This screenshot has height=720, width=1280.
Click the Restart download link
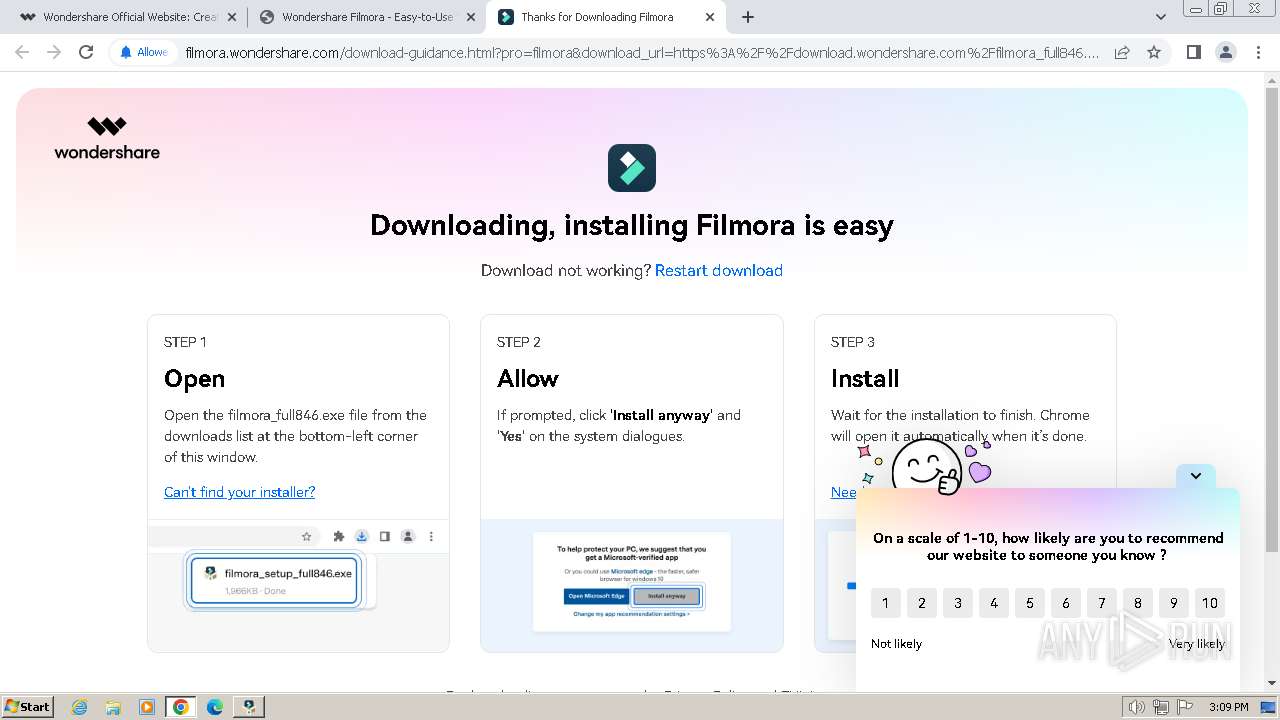tap(718, 270)
